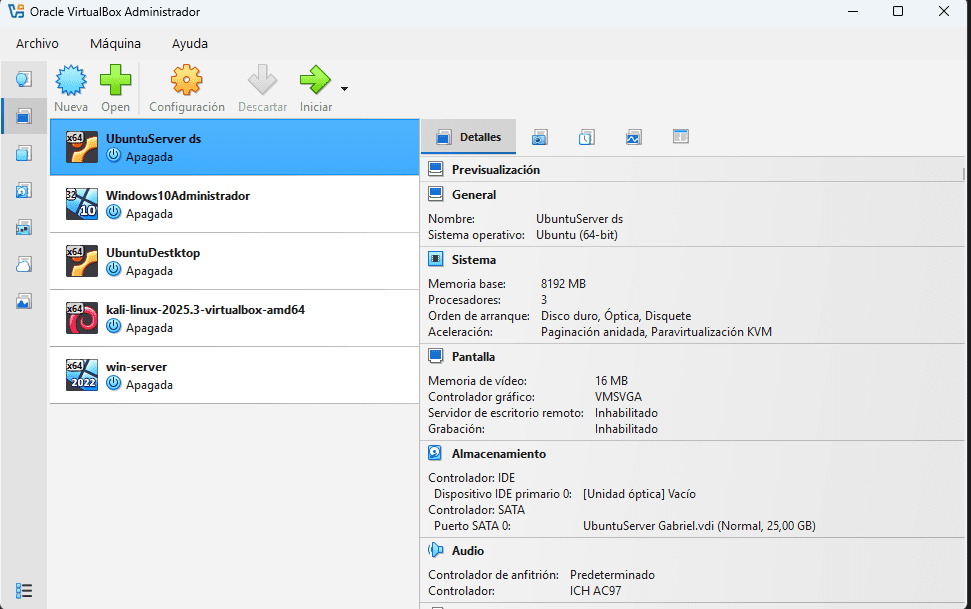Switch to the Detalles tab
971x609 pixels.
click(469, 137)
